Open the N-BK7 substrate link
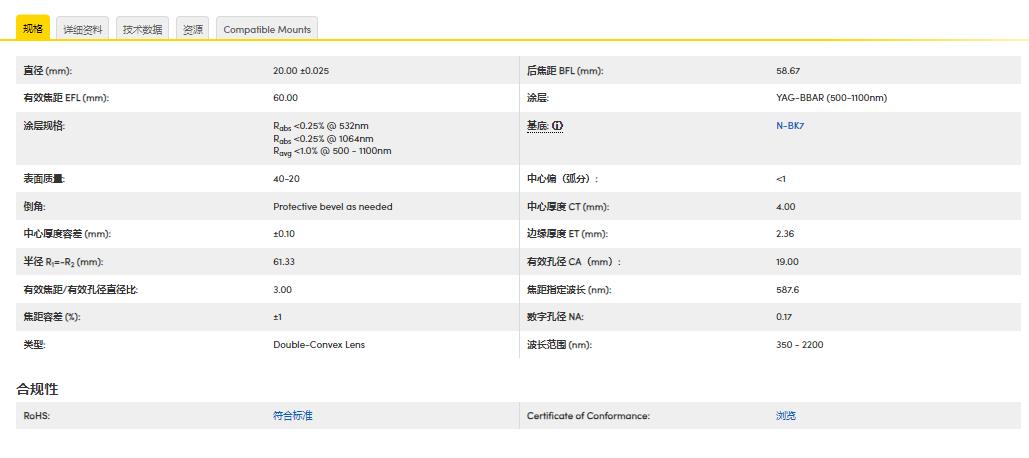 pos(790,126)
